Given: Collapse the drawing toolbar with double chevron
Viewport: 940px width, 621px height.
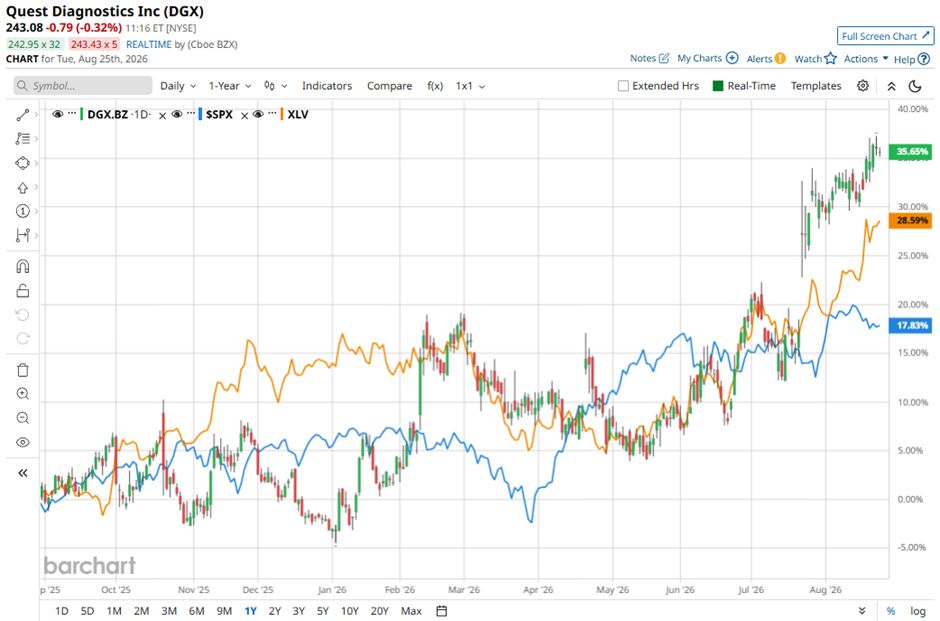Looking at the screenshot, I should [x=23, y=473].
